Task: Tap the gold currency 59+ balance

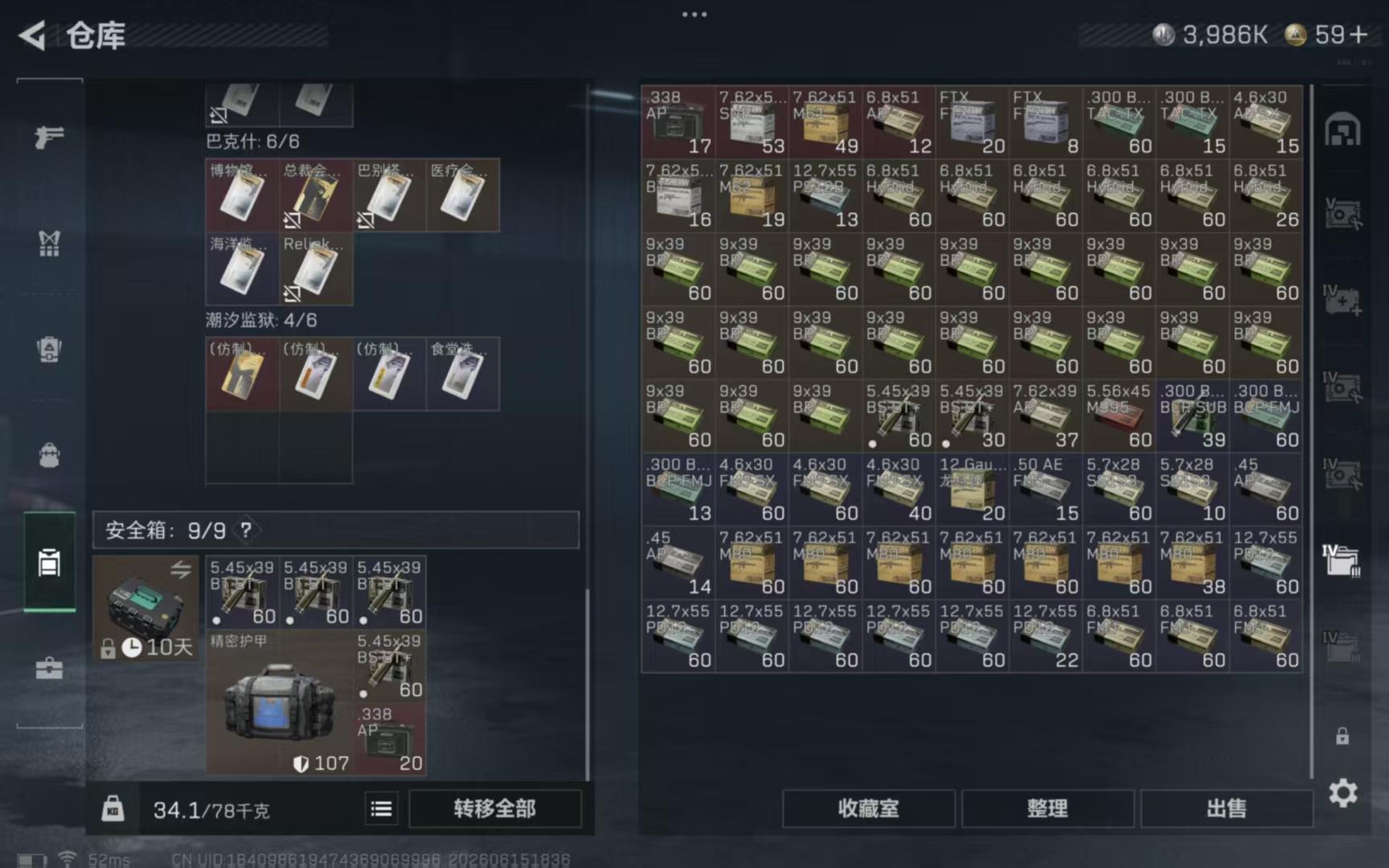Action: (1326, 35)
